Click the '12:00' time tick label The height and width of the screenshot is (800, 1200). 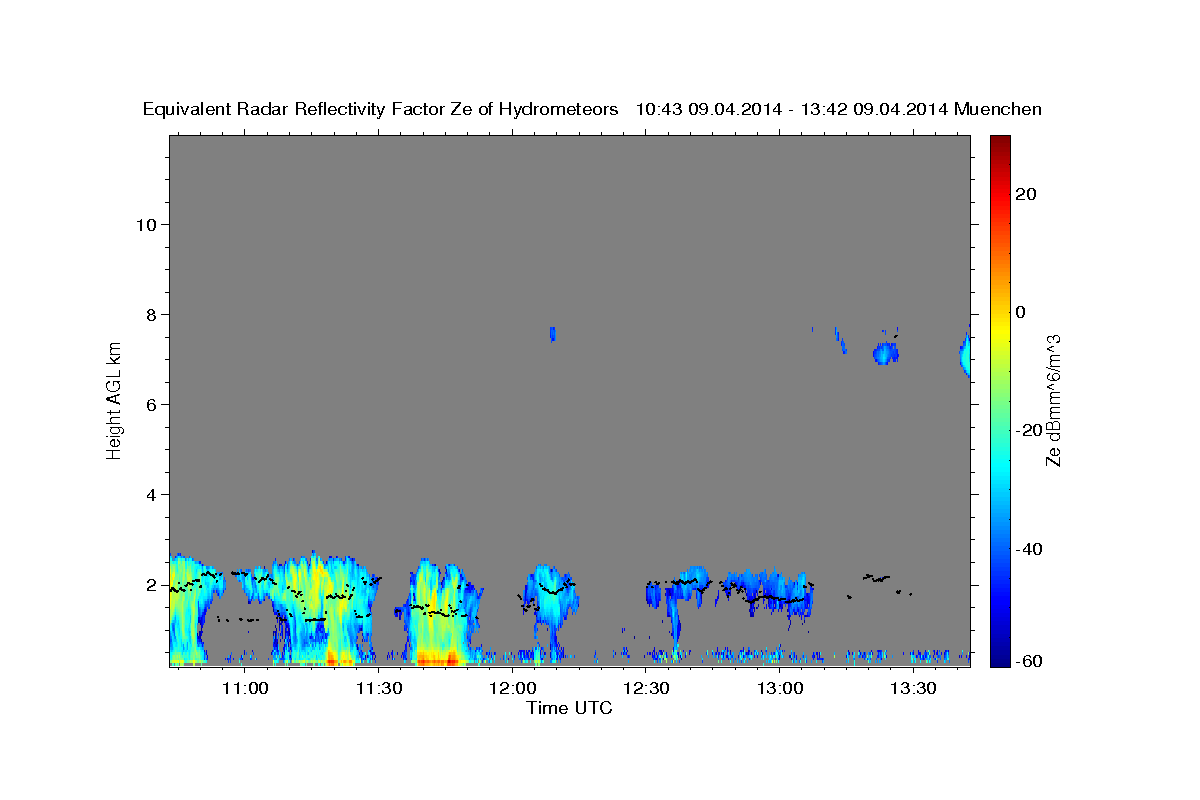512,688
